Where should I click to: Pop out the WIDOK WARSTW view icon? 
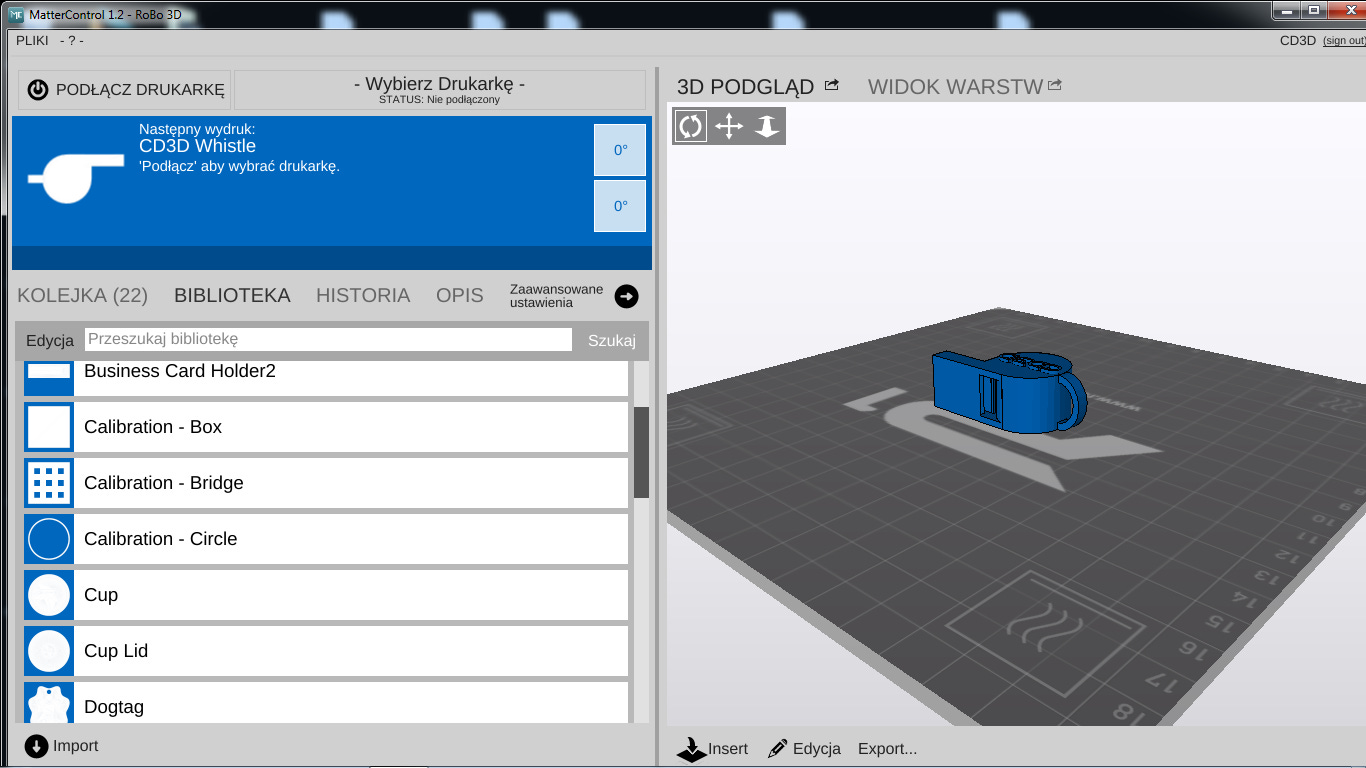[1055, 86]
